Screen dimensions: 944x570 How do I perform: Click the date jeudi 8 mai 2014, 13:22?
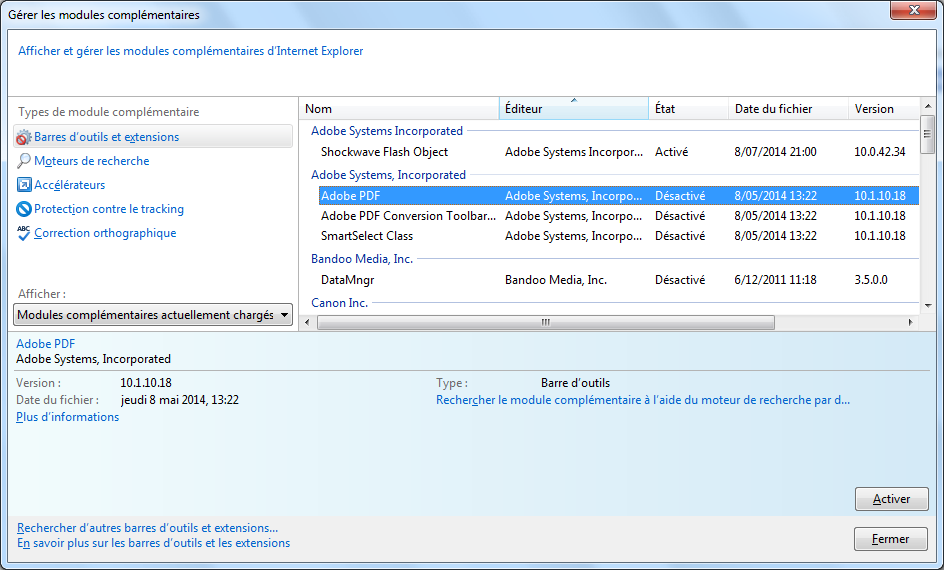[179, 400]
